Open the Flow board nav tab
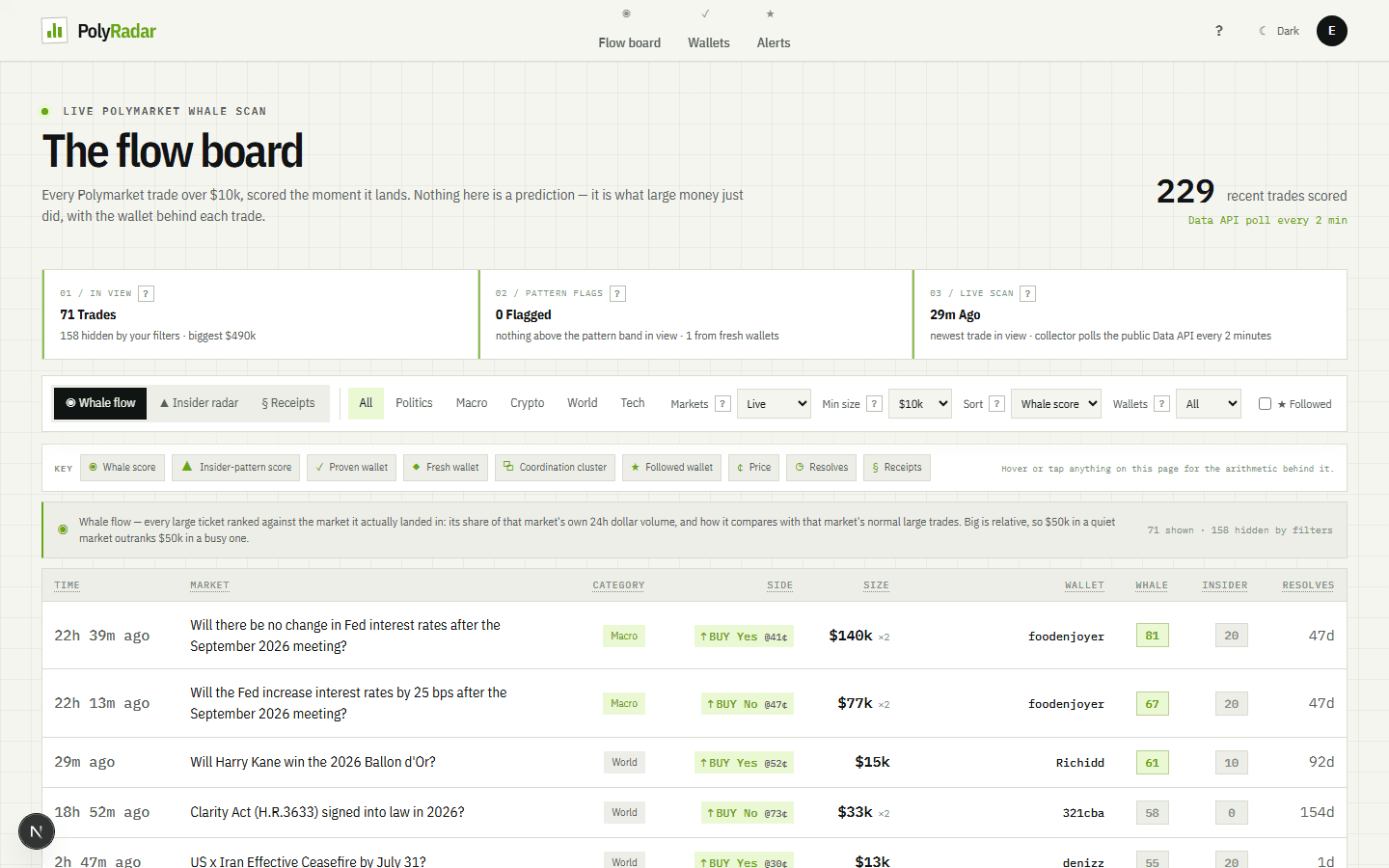 pos(629,31)
